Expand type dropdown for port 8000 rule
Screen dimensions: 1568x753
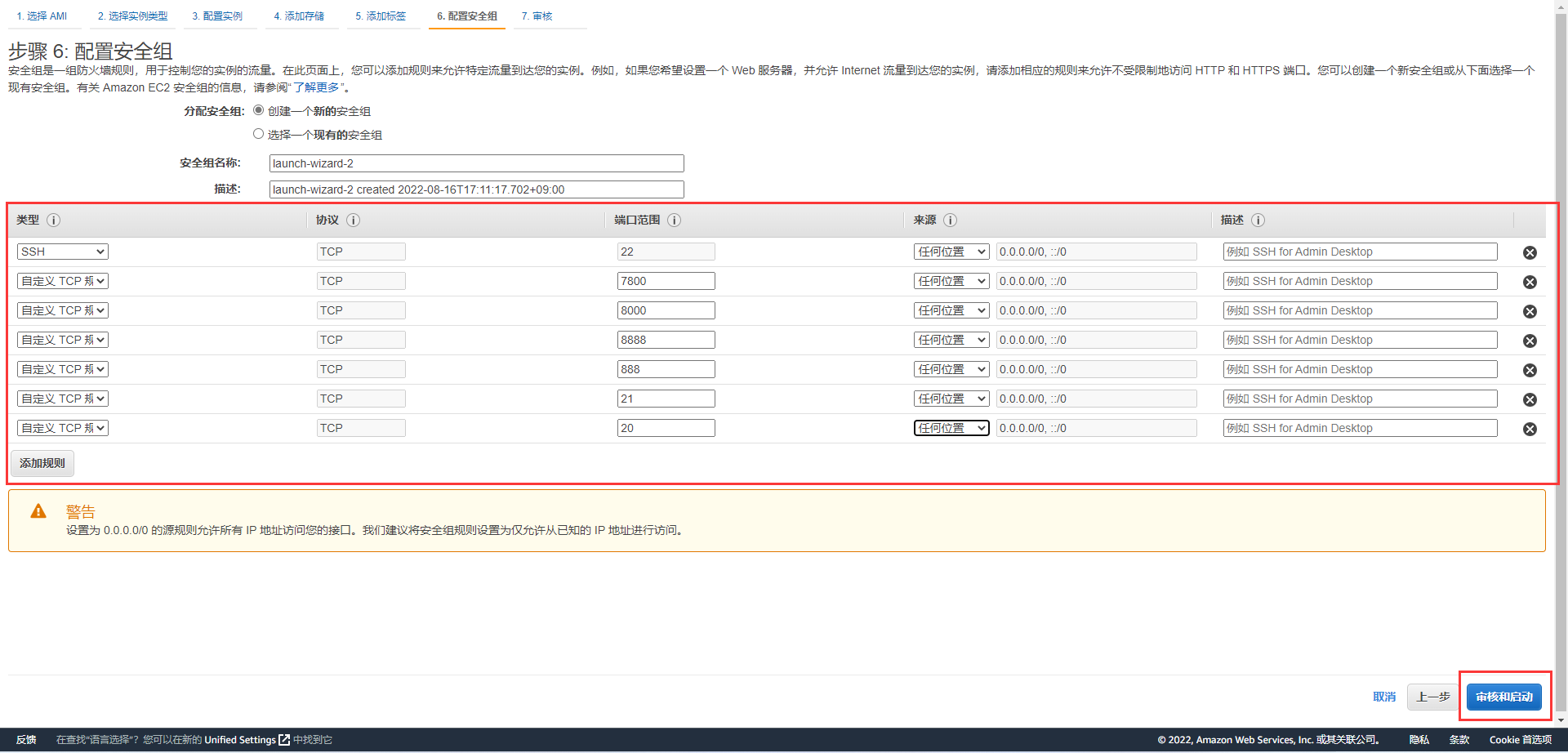[63, 310]
